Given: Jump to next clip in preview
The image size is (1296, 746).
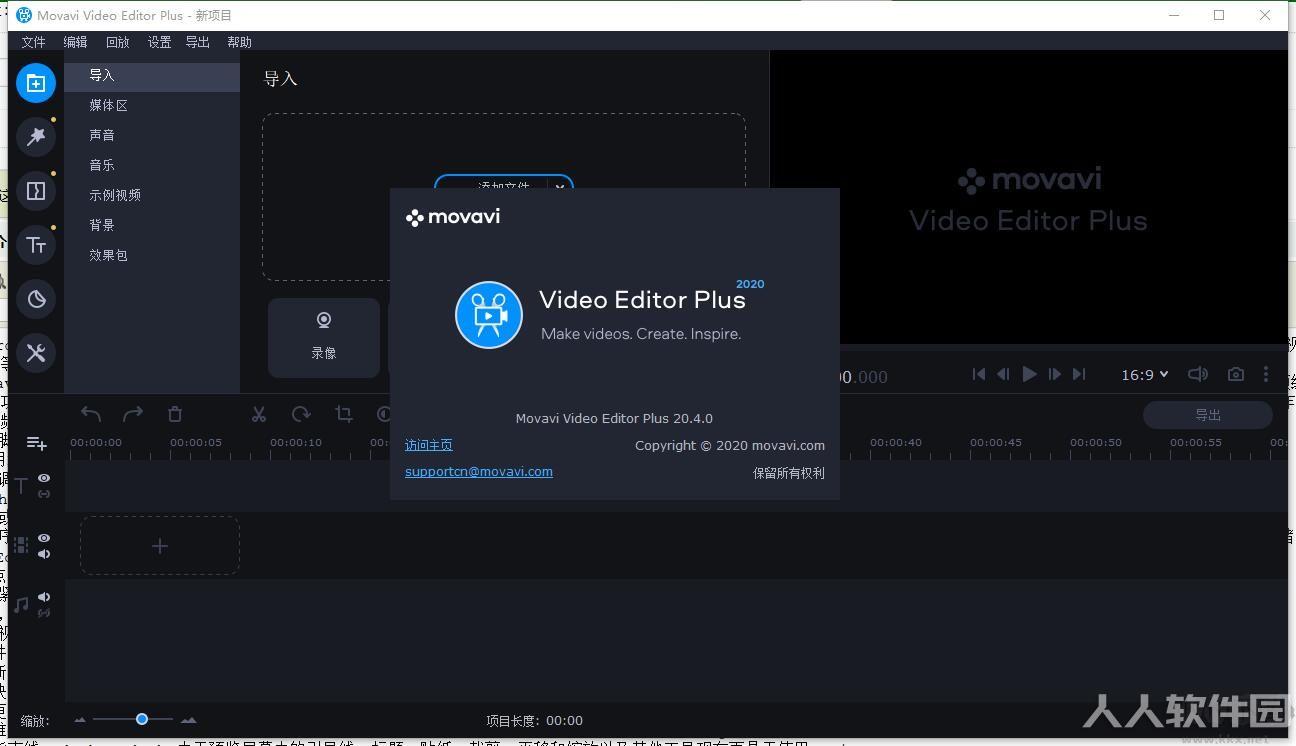Looking at the screenshot, I should (1079, 374).
